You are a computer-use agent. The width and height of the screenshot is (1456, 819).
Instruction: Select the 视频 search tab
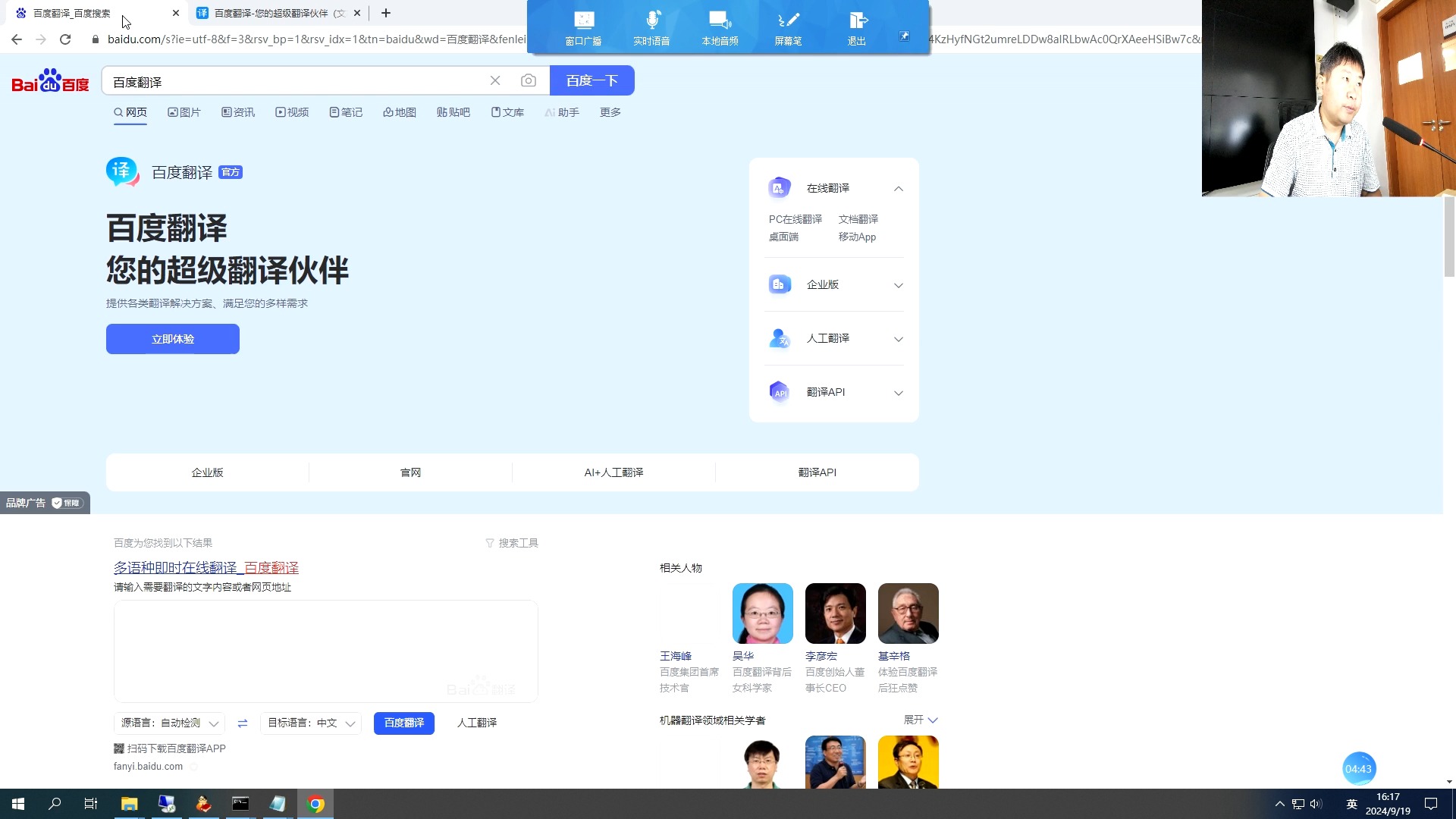(x=292, y=112)
